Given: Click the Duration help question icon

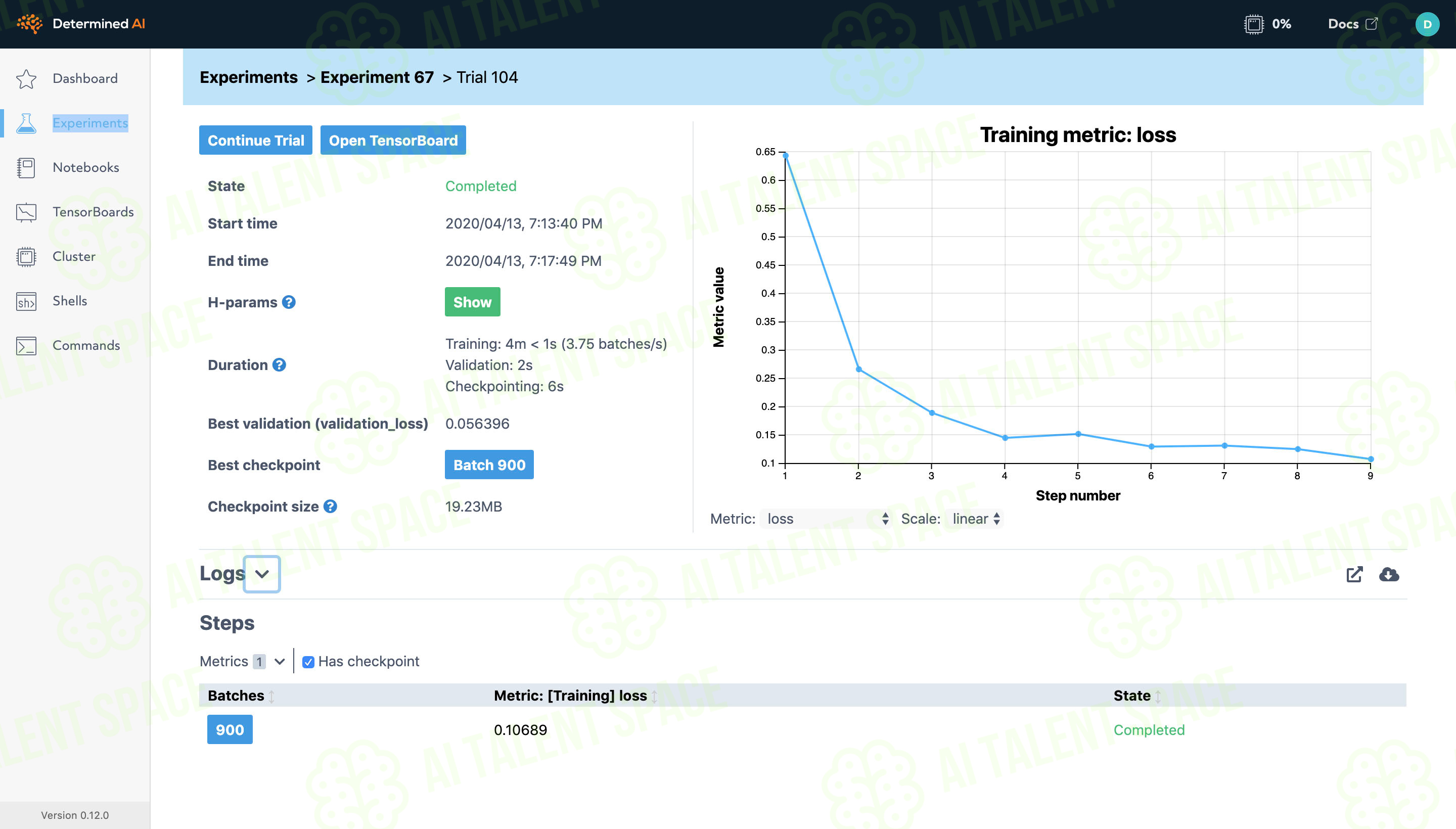Looking at the screenshot, I should [x=279, y=365].
